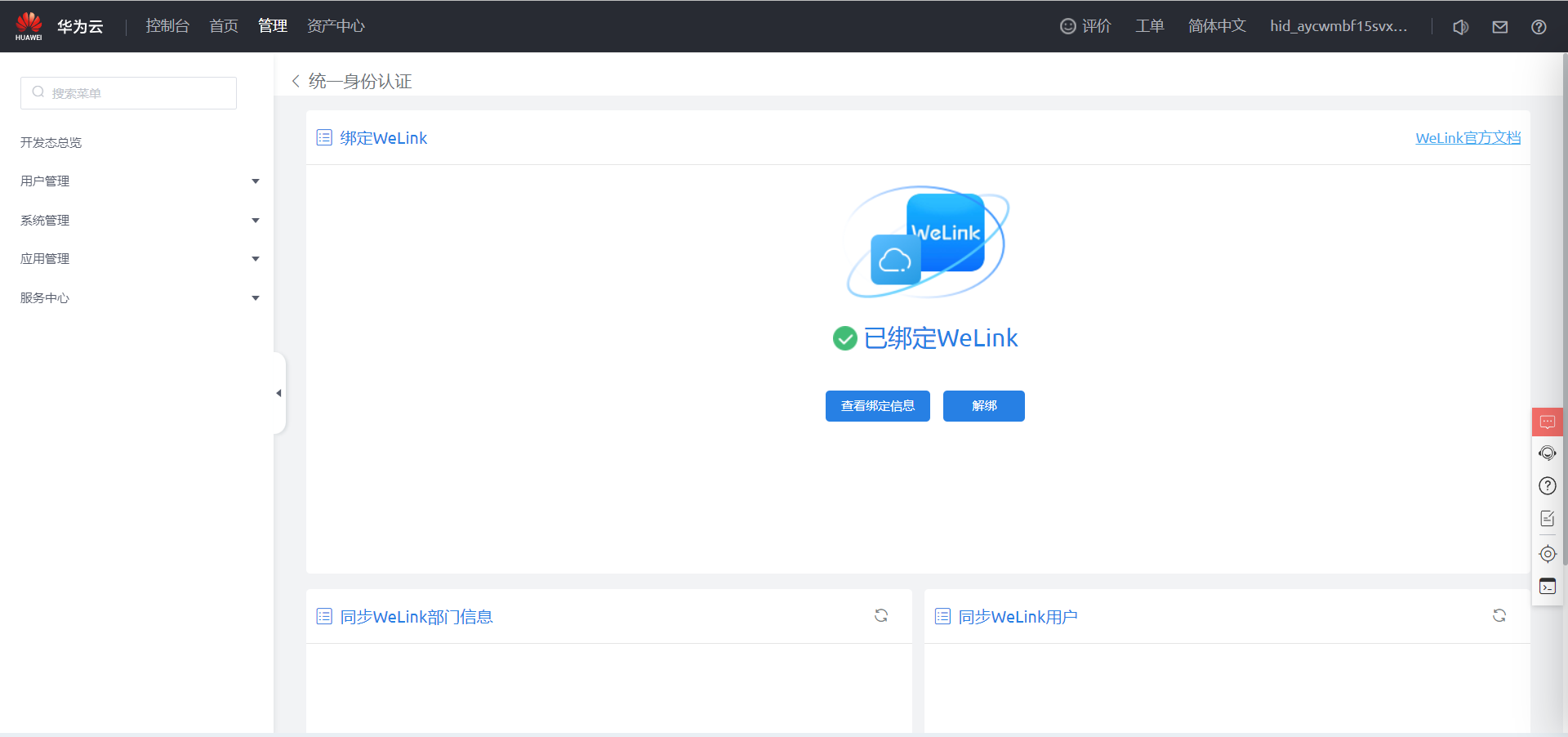This screenshot has height=737, width=1568.
Task: Open the hid_aycwmbf15svx account menu
Action: tap(1339, 26)
